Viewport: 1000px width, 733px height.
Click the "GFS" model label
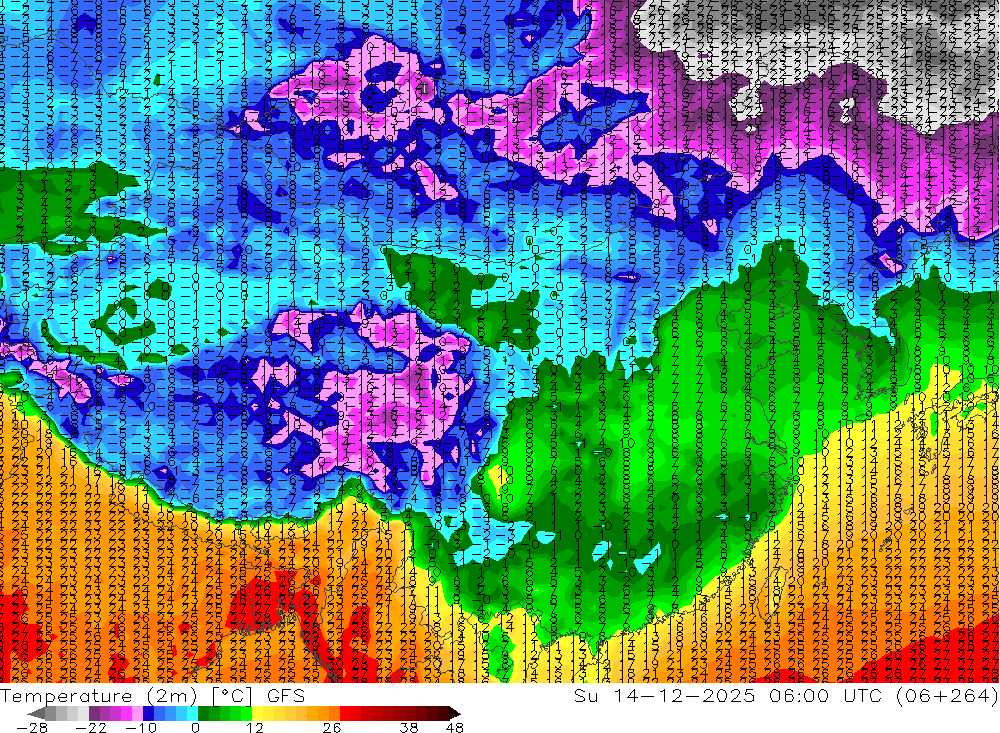click(286, 695)
